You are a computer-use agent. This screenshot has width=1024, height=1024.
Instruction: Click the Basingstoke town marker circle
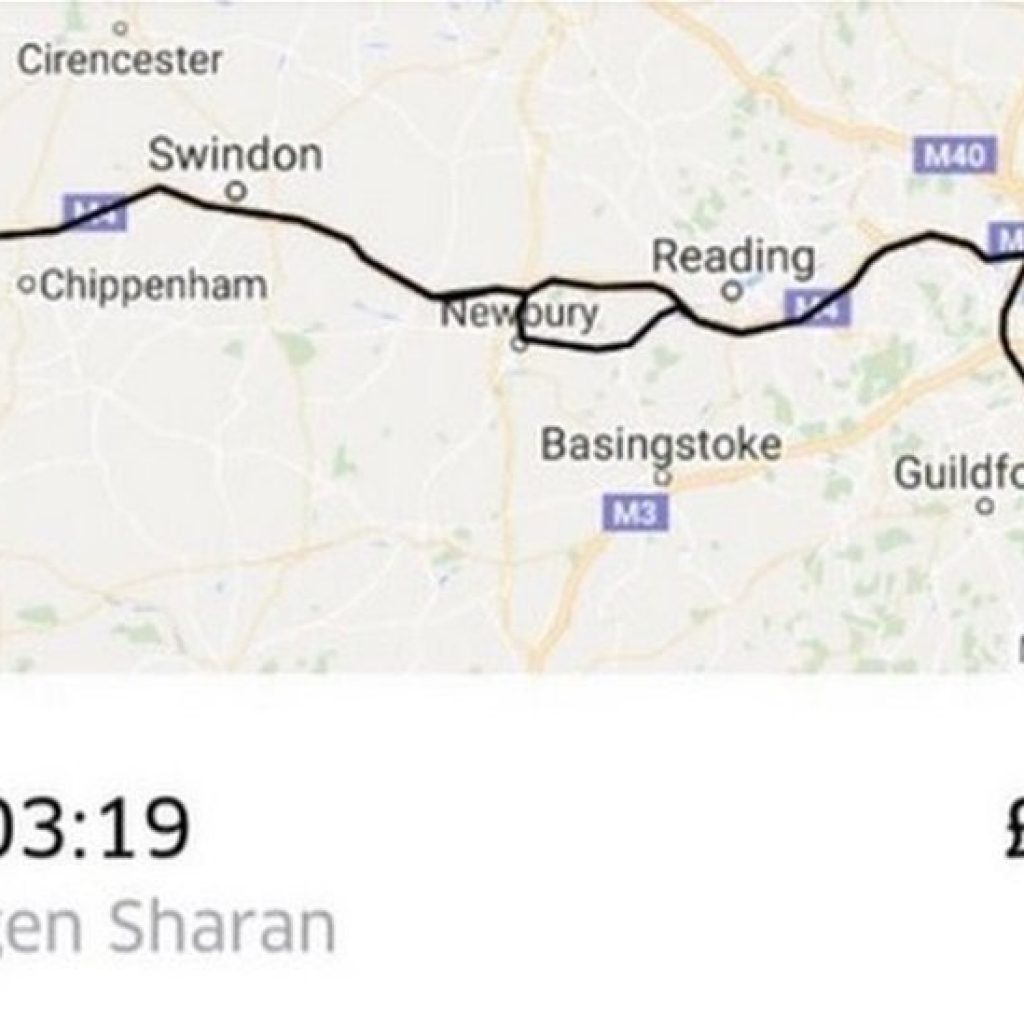[x=663, y=478]
